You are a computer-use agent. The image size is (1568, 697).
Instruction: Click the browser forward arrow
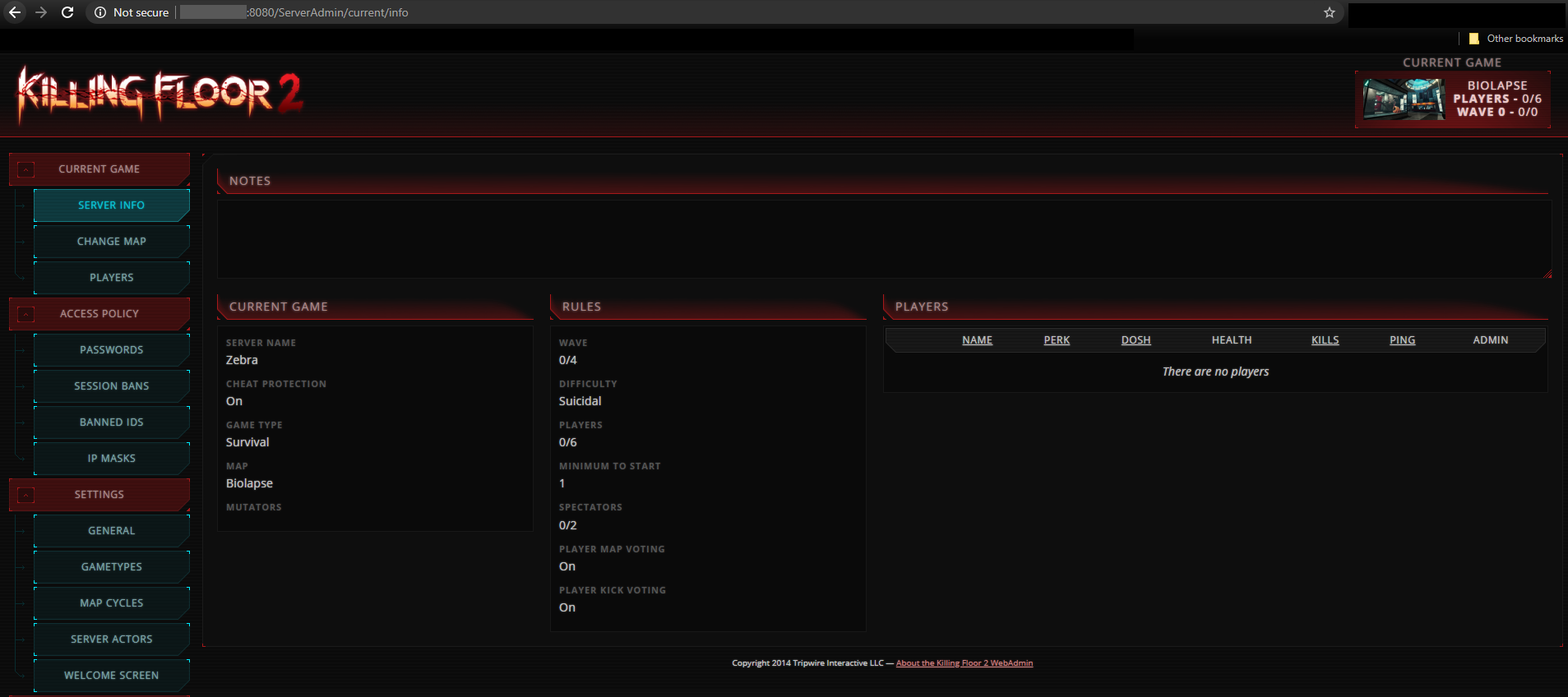coord(41,12)
